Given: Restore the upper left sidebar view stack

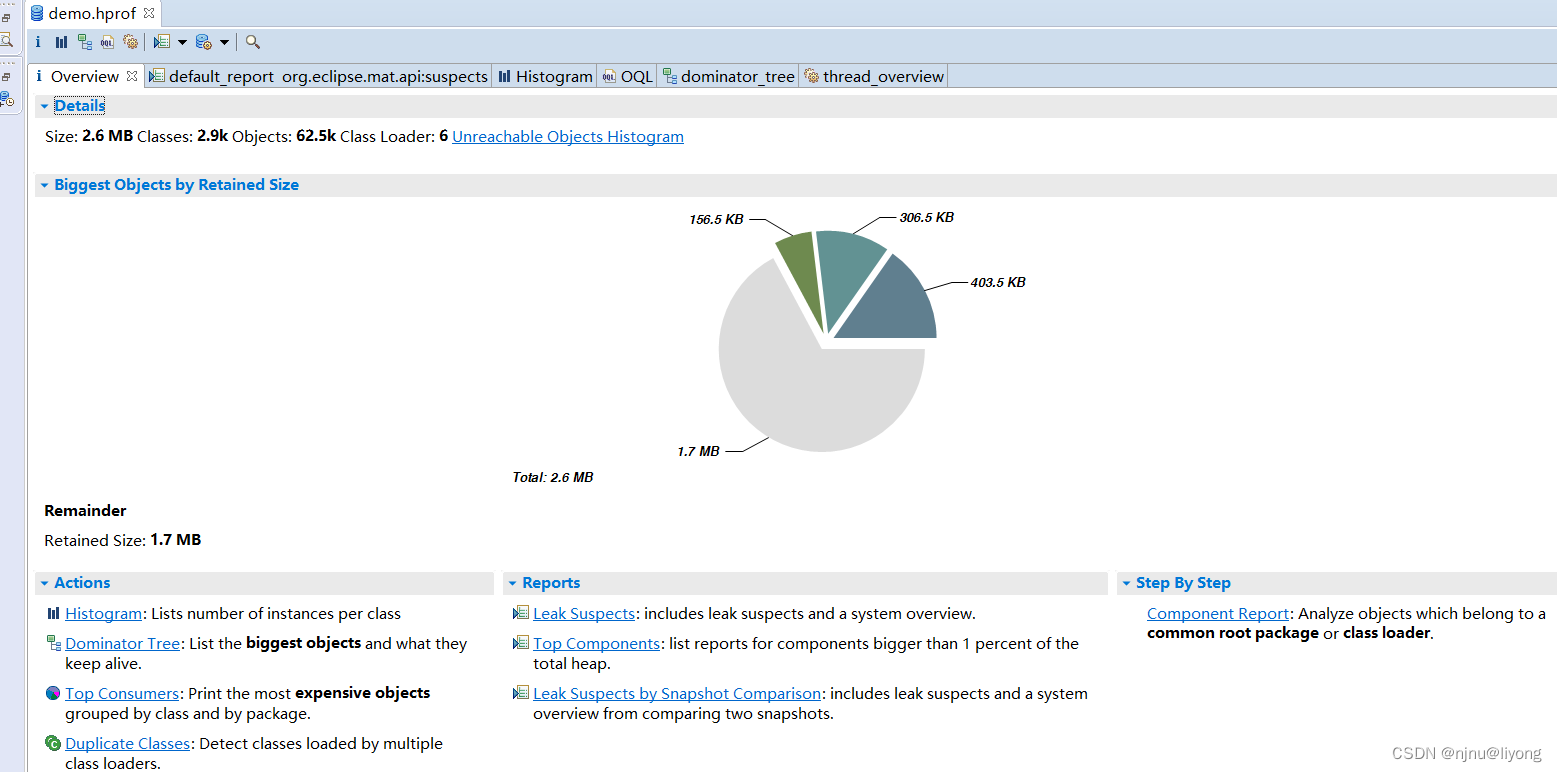Looking at the screenshot, I should [6, 18].
